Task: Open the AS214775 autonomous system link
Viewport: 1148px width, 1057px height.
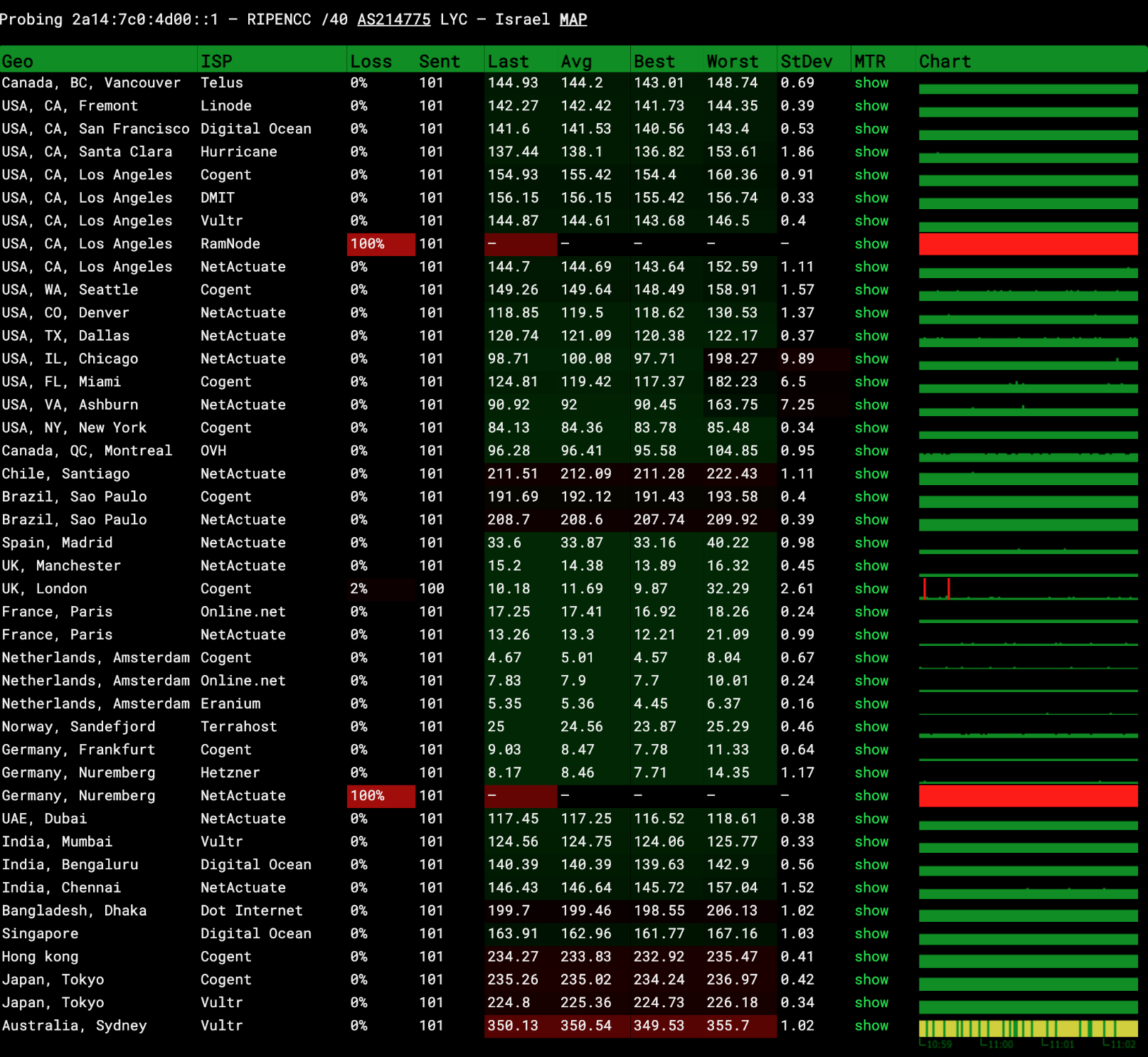Action: point(393,19)
